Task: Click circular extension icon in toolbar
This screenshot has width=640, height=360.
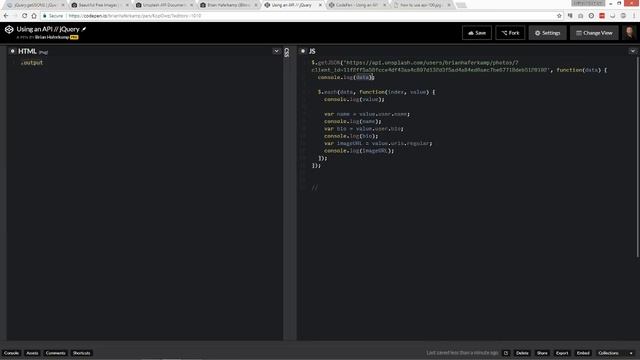Action: pos(591,16)
